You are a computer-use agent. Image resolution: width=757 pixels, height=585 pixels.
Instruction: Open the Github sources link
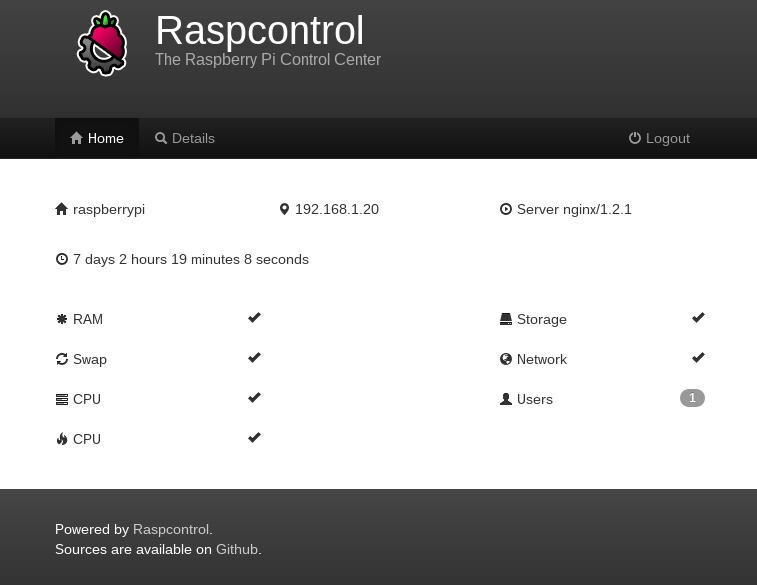(x=237, y=549)
